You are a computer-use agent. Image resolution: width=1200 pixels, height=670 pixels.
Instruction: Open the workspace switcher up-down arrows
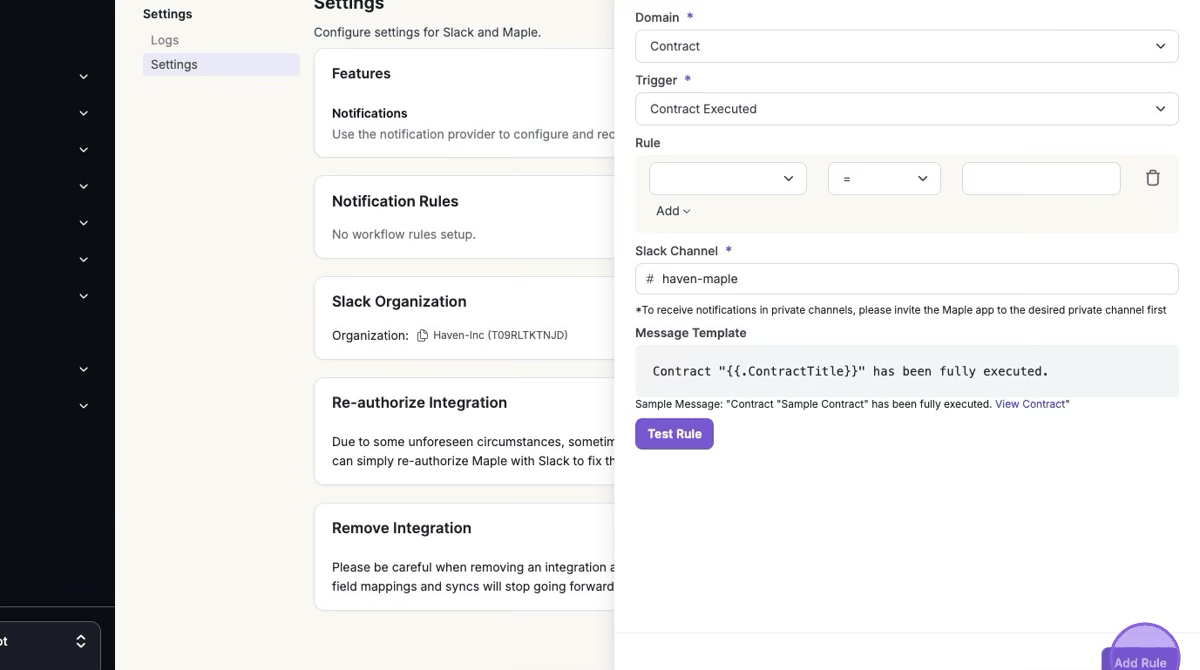pyautogui.click(x=81, y=641)
